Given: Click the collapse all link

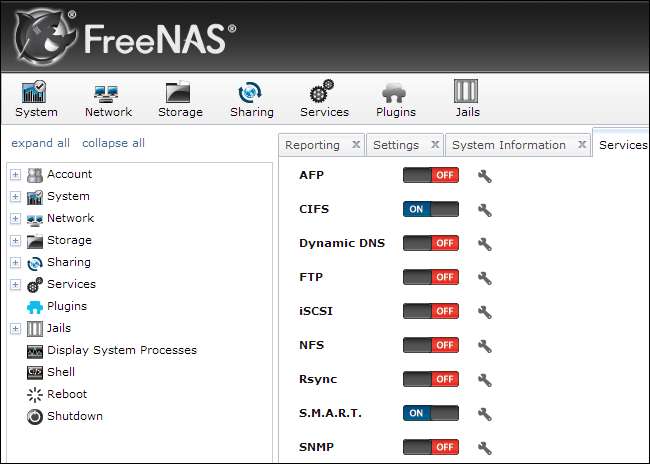Looking at the screenshot, I should click(113, 143).
